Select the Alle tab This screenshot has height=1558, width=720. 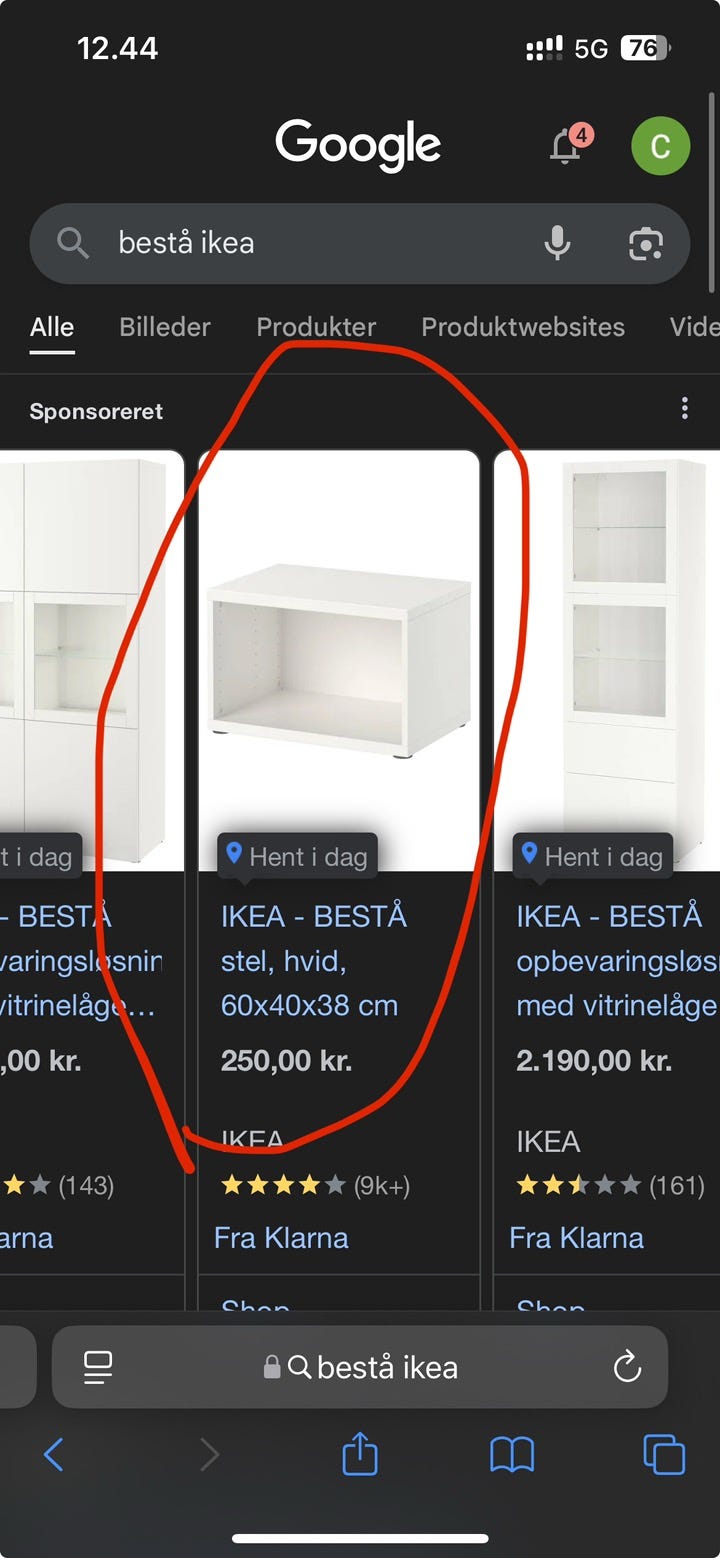point(52,327)
